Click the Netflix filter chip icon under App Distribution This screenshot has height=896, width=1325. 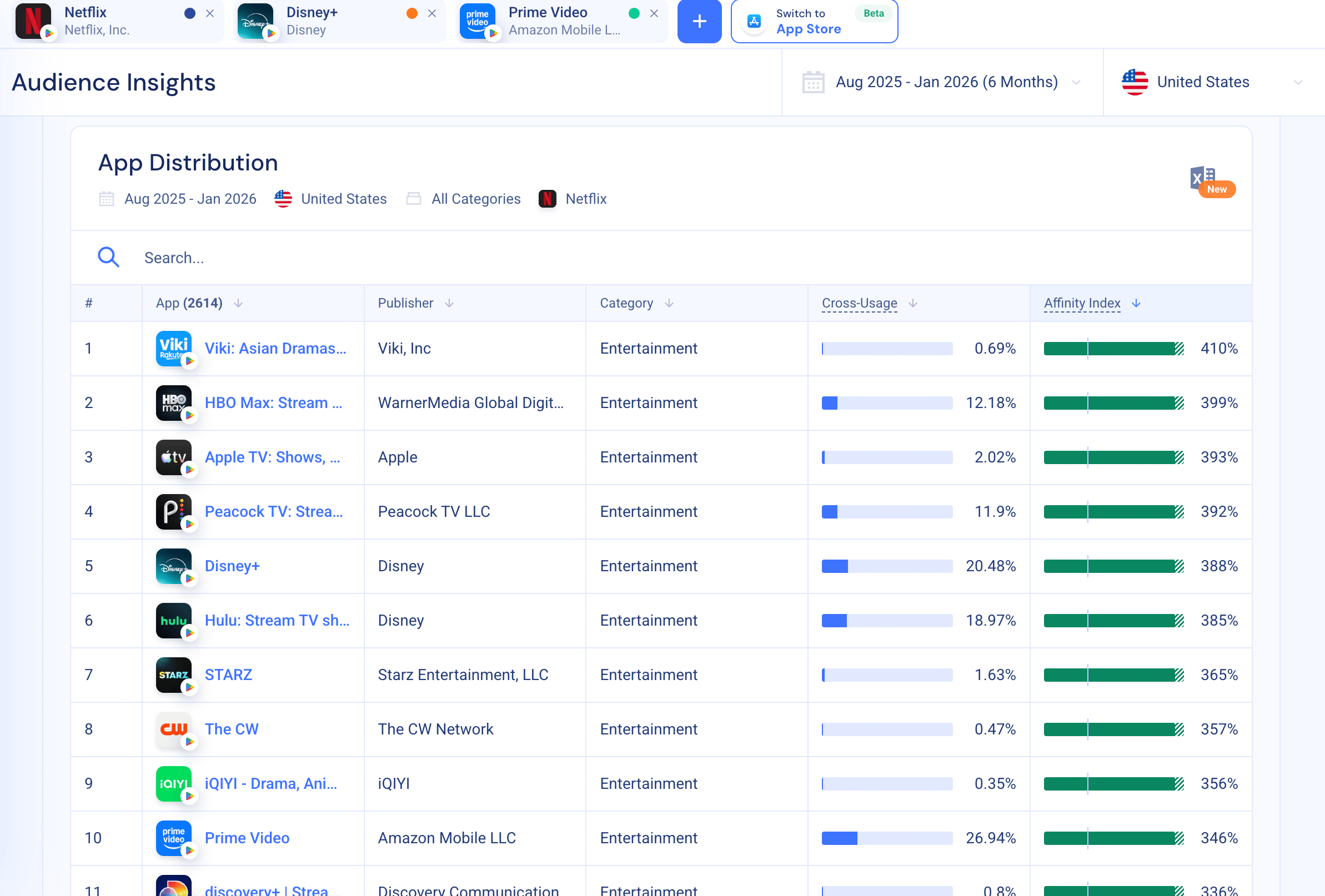pos(548,199)
